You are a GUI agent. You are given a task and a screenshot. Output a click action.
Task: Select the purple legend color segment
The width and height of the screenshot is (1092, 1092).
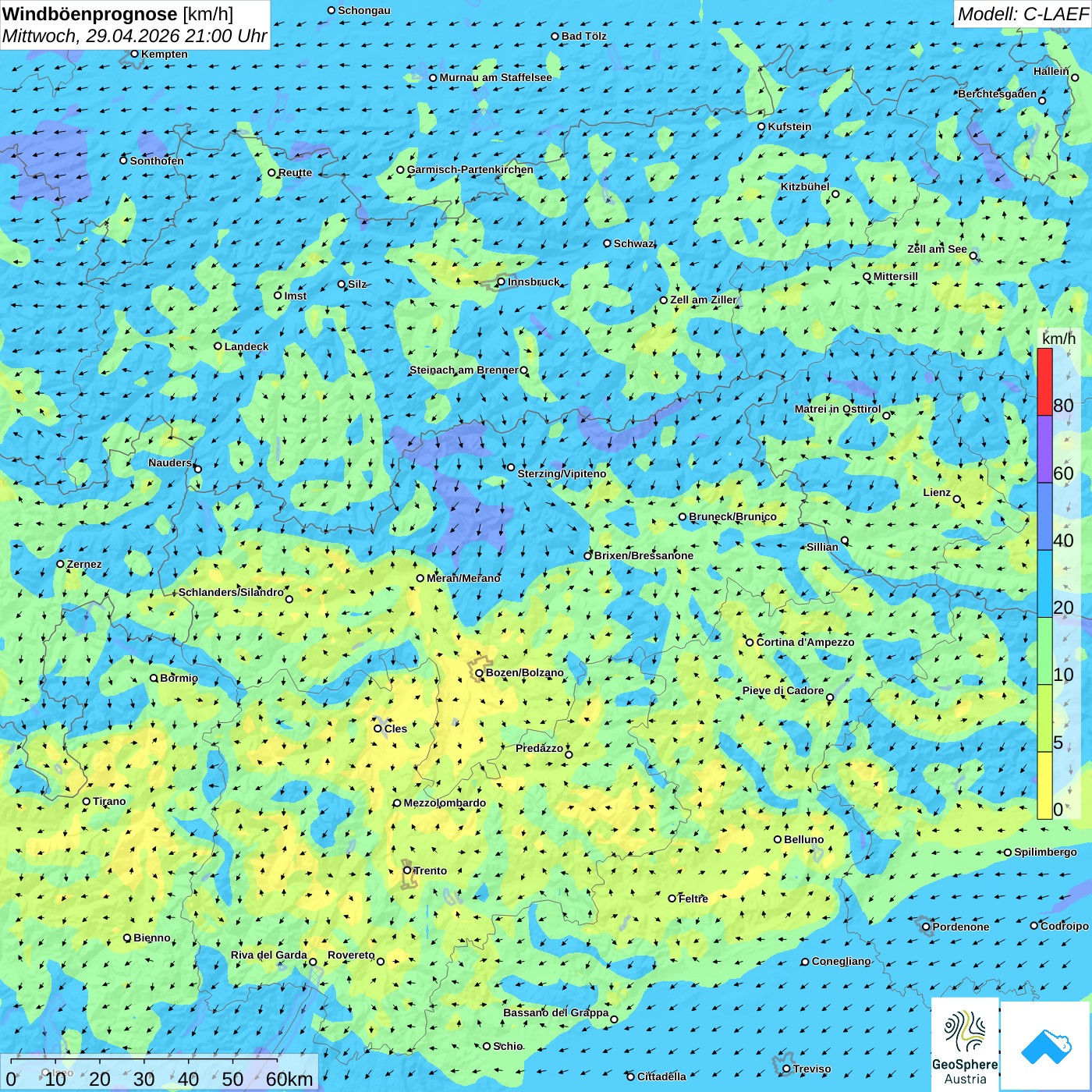[1044, 449]
